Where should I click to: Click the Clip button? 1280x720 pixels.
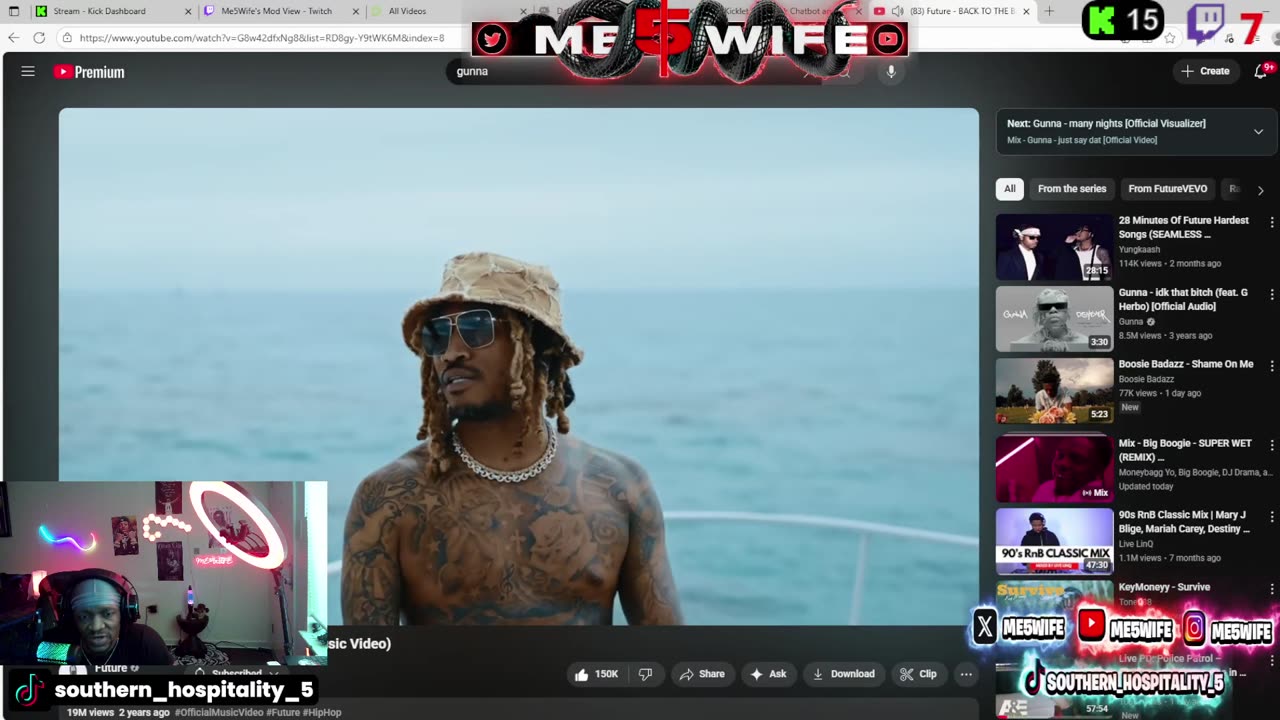click(x=918, y=674)
